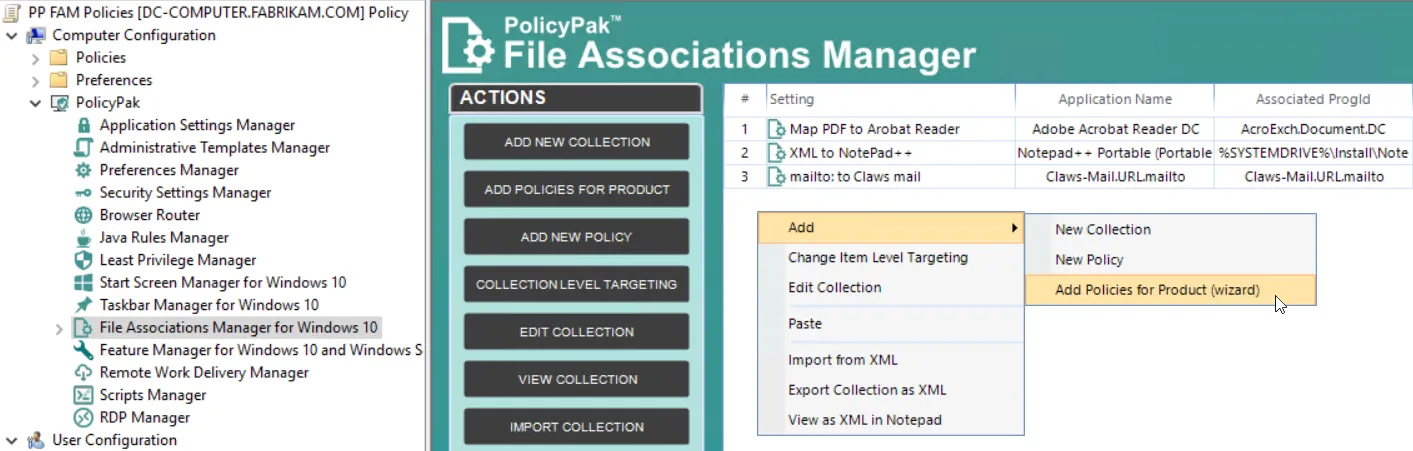Open the Add submenu arrow
This screenshot has width=1413, height=451.
pos(1014,228)
